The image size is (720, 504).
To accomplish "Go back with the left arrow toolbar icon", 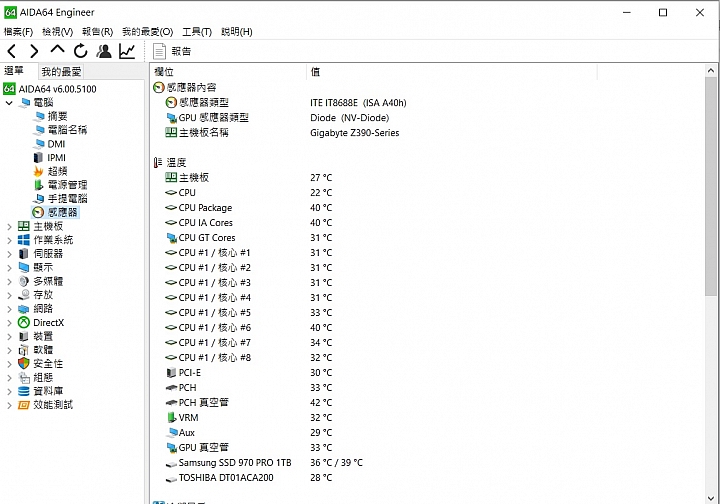I will coord(12,51).
